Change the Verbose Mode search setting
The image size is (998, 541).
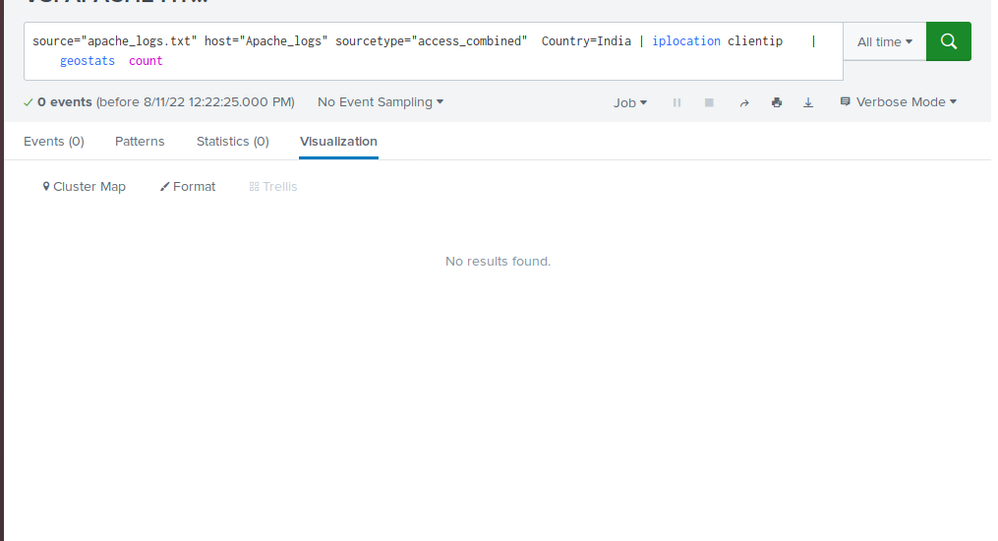898,102
